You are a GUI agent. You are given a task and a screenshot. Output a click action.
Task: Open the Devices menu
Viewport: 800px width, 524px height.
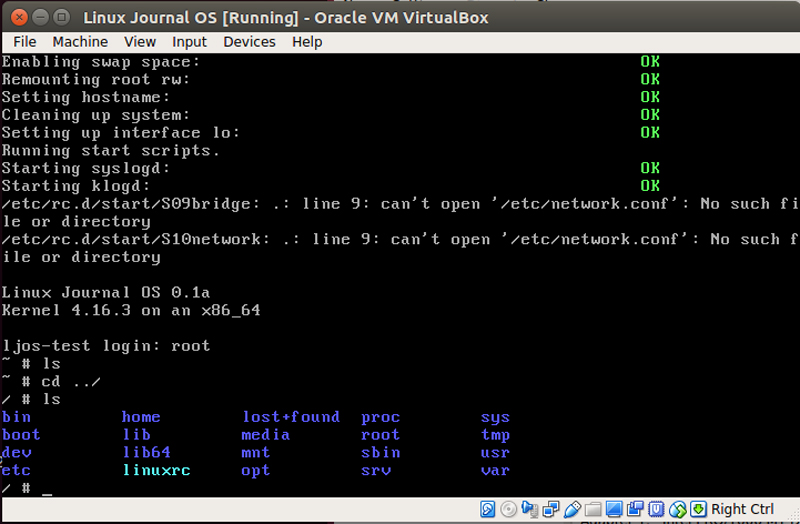[249, 42]
